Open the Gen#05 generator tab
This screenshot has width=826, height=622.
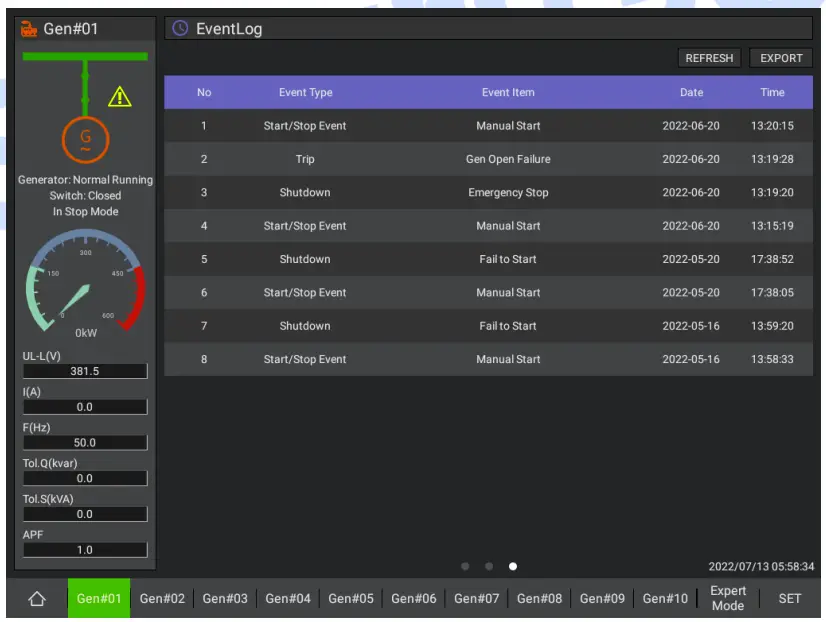click(x=351, y=598)
